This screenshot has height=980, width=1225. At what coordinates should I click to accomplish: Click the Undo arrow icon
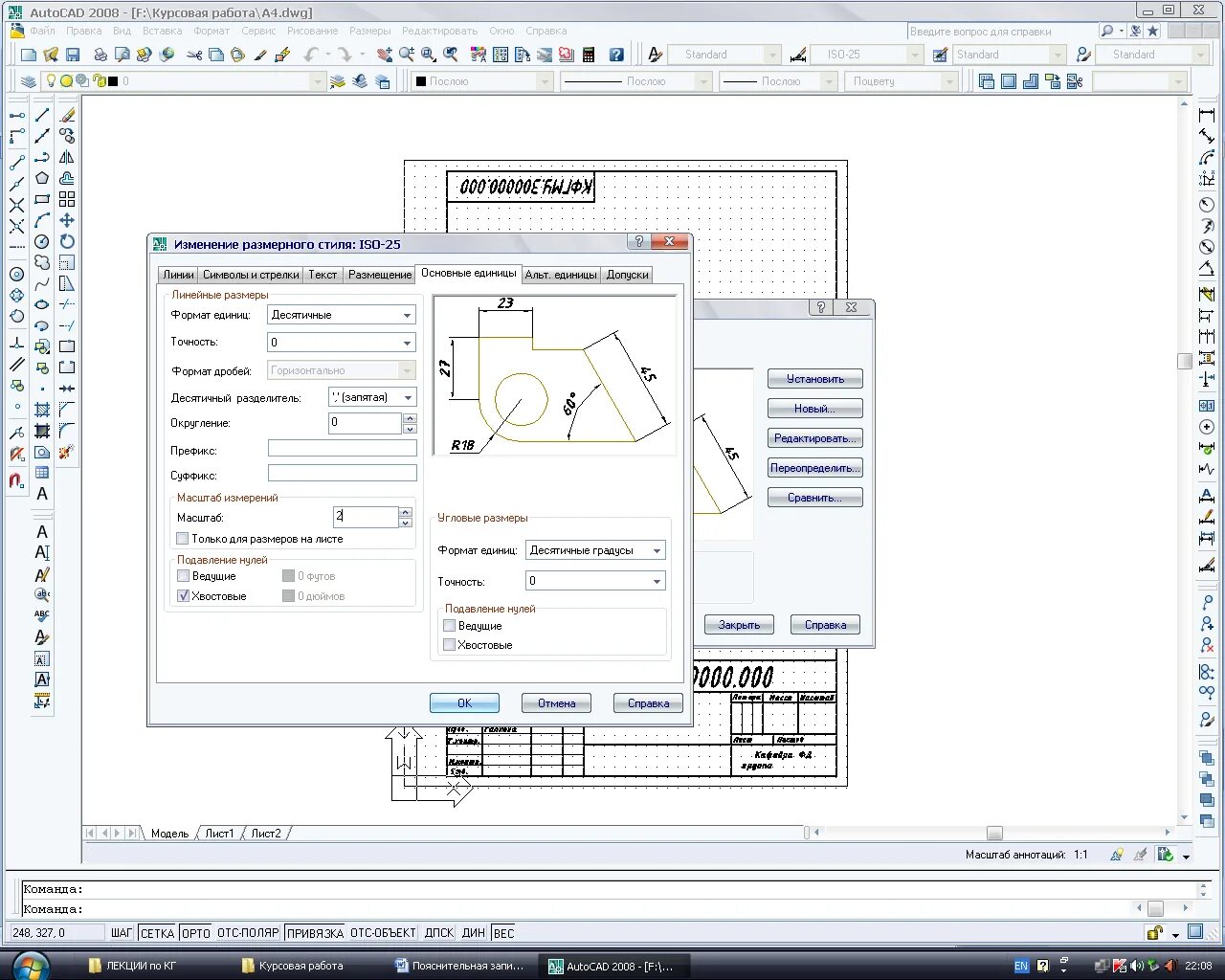pos(310,55)
